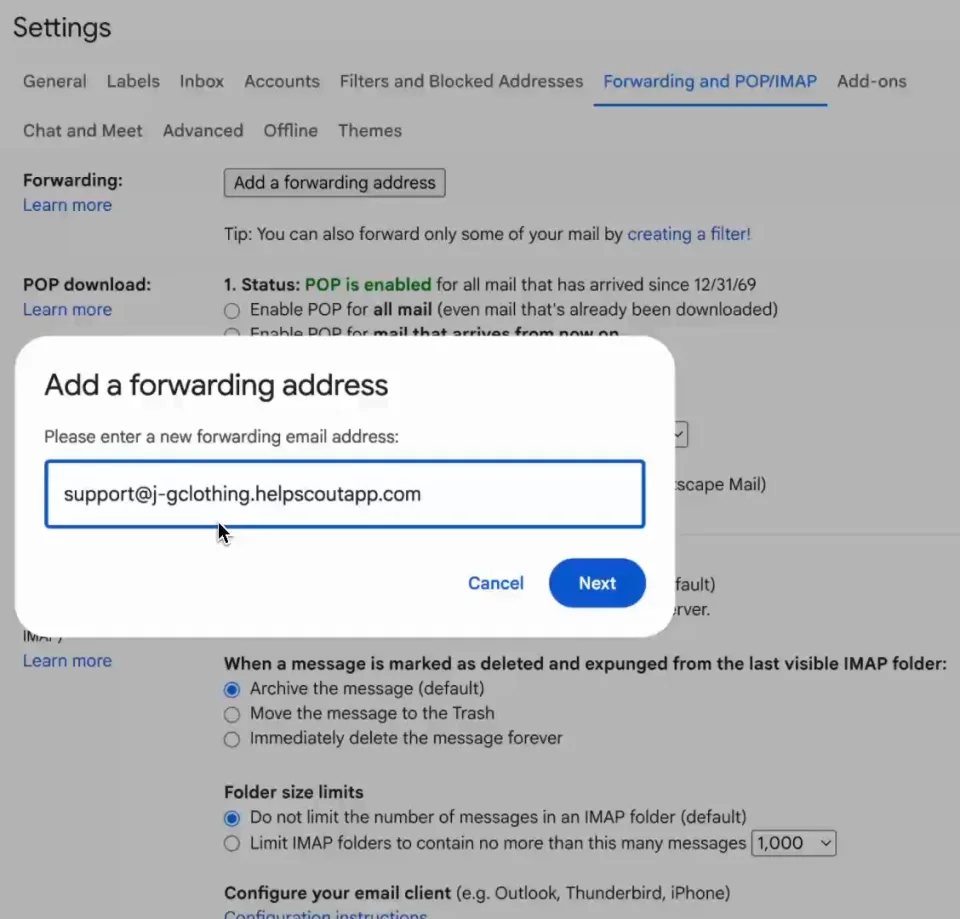Choose 'Move the message to the Trash'

point(232,714)
